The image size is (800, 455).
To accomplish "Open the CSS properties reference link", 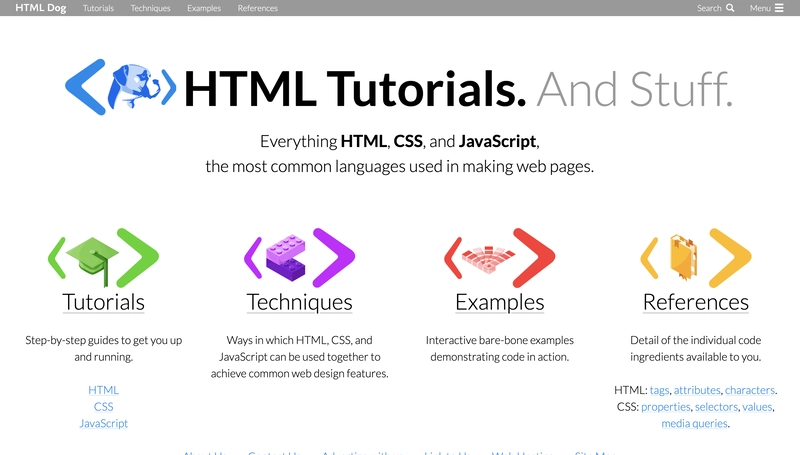I will click(666, 407).
